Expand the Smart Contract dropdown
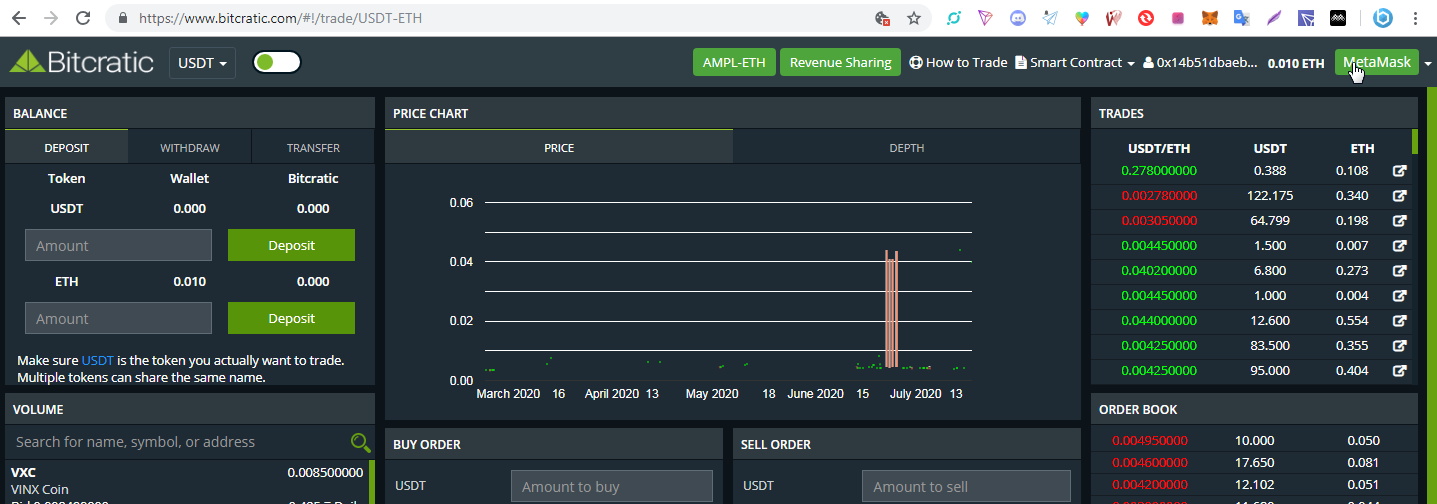The height and width of the screenshot is (504, 1437). [x=1074, y=62]
